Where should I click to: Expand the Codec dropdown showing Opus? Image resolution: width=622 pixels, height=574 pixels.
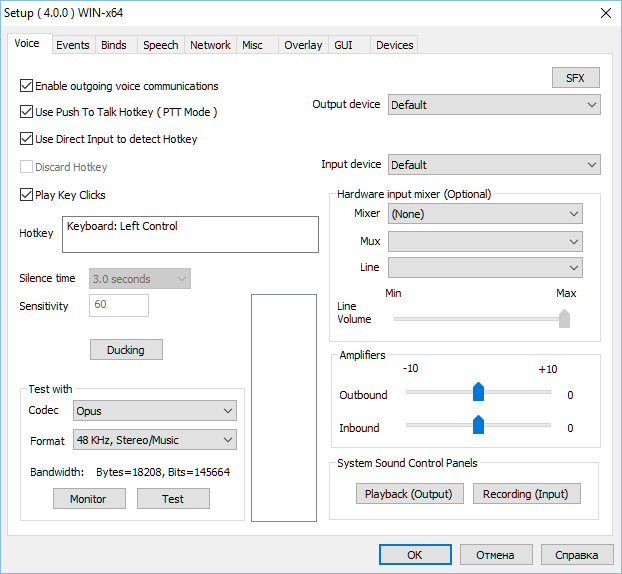(155, 411)
